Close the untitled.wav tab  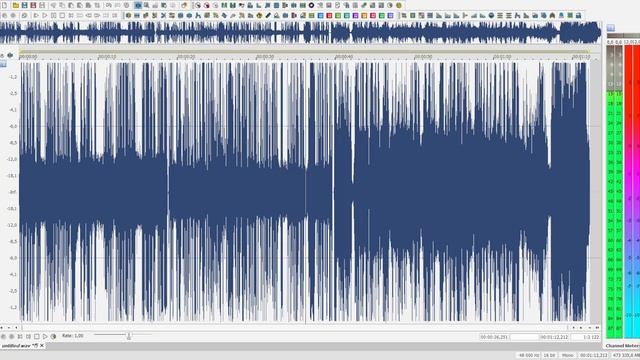[42, 346]
